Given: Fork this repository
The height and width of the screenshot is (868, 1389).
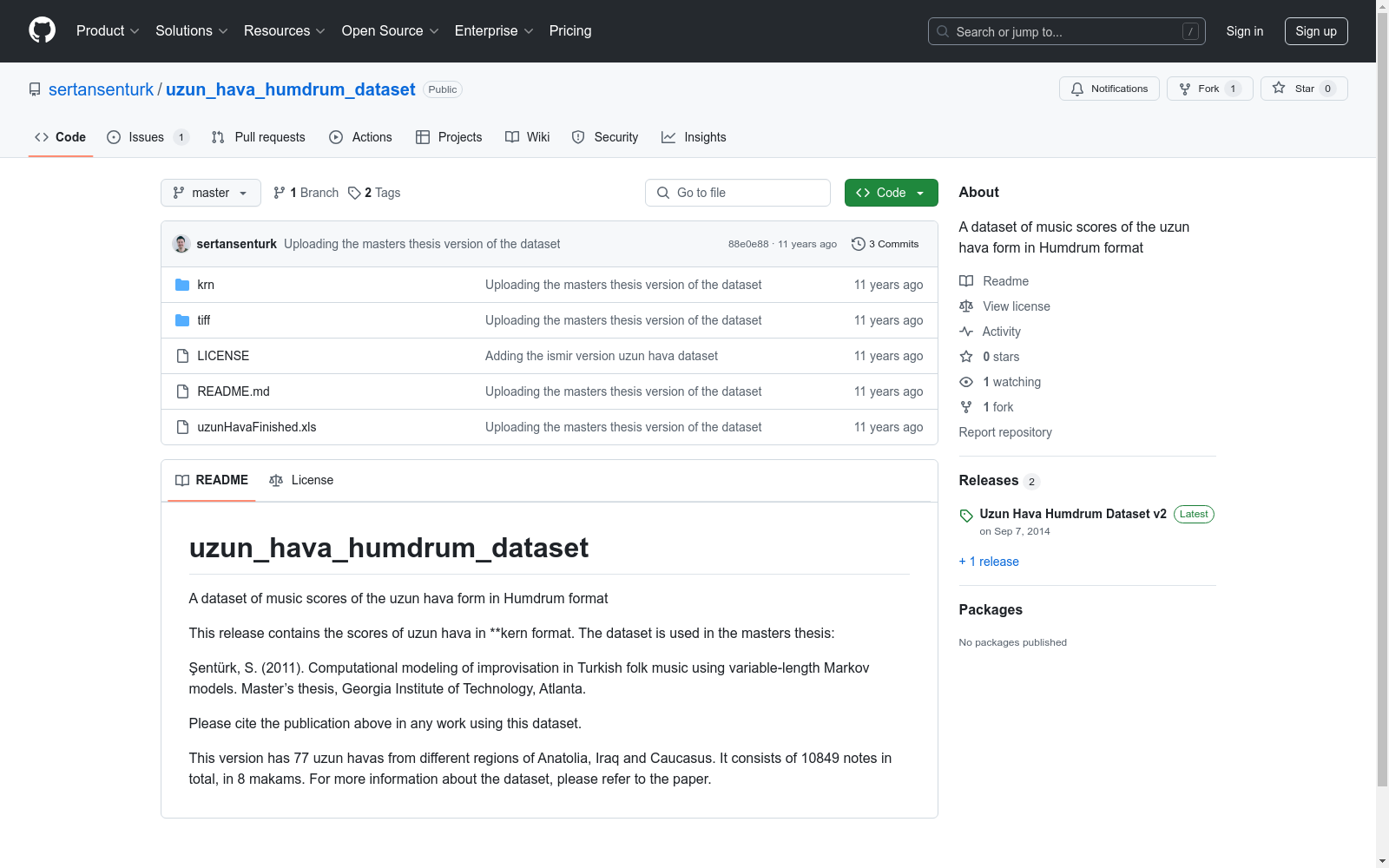Looking at the screenshot, I should pos(1209,89).
